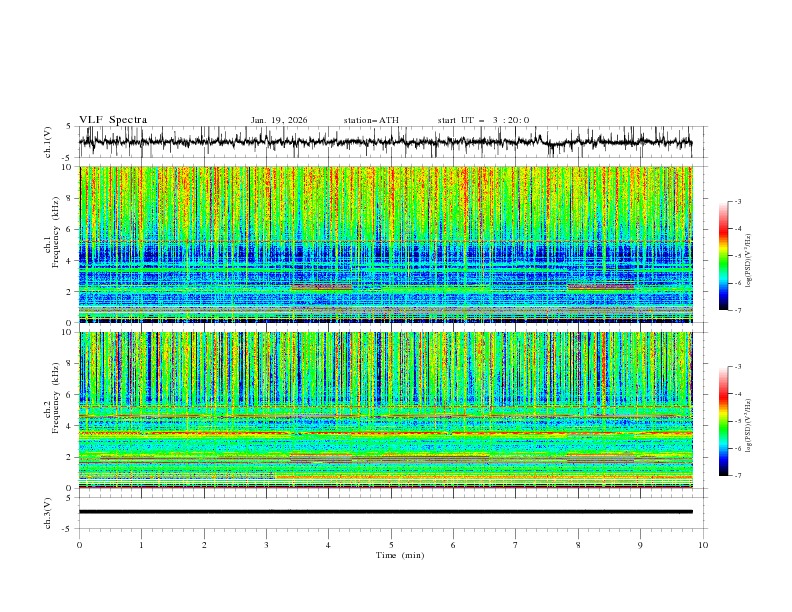Click the "ch.1(V)" waveform axis label

[48, 142]
